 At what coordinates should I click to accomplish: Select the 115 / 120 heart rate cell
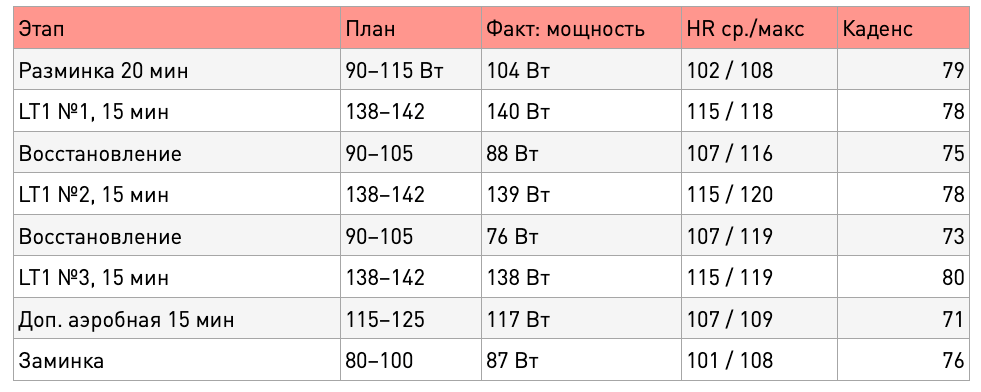click(760, 194)
